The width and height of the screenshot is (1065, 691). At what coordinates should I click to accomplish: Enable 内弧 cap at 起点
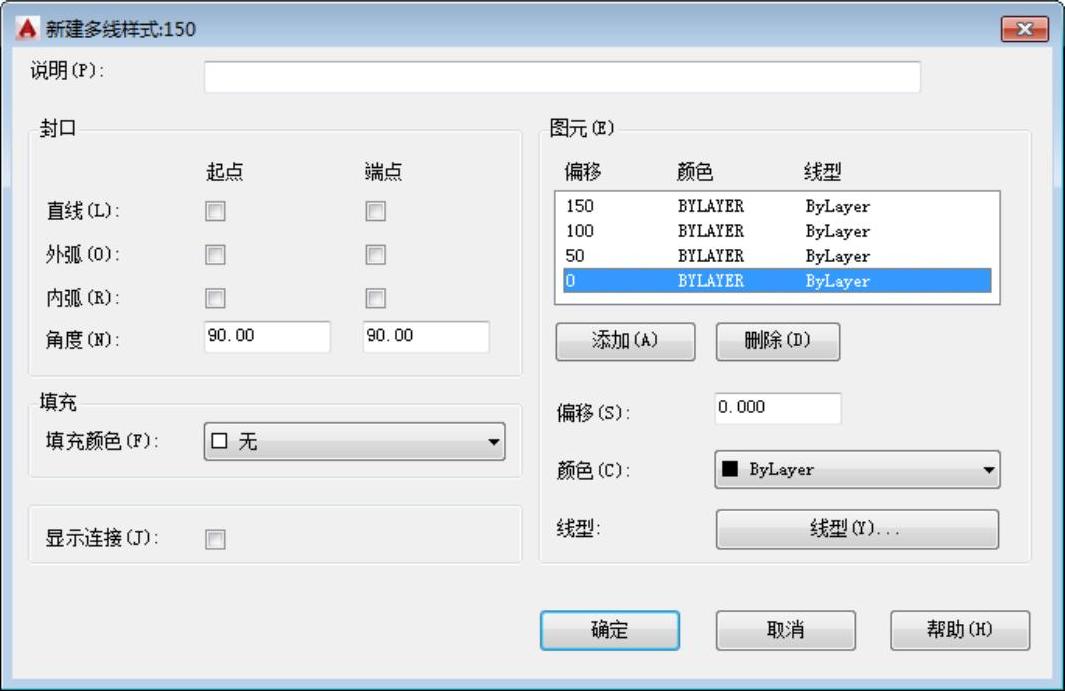coord(215,298)
